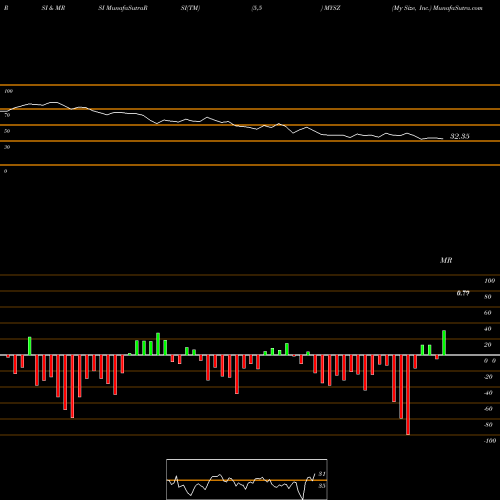Click the 'SI(TM)' header label
Screen dimensions: 500x500
[x=190, y=8]
